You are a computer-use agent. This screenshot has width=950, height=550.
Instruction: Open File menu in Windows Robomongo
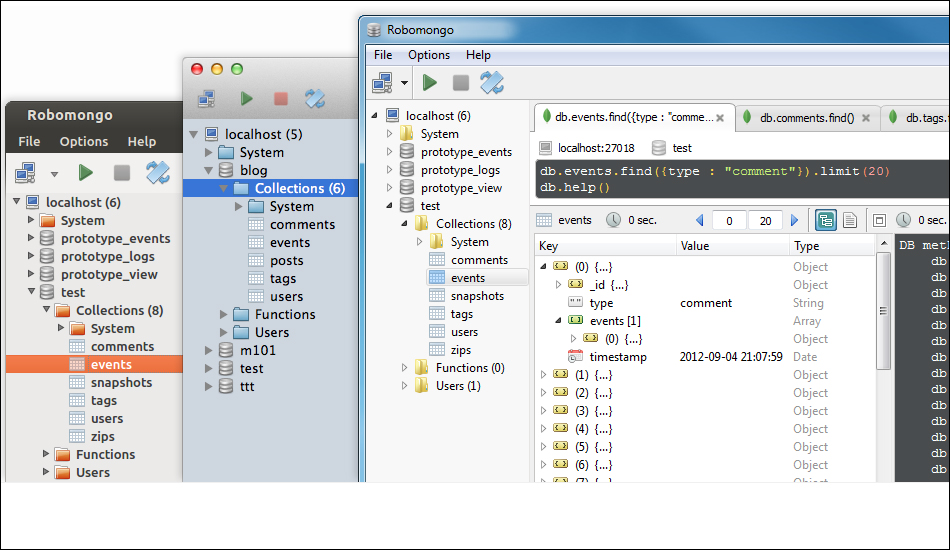pos(383,55)
